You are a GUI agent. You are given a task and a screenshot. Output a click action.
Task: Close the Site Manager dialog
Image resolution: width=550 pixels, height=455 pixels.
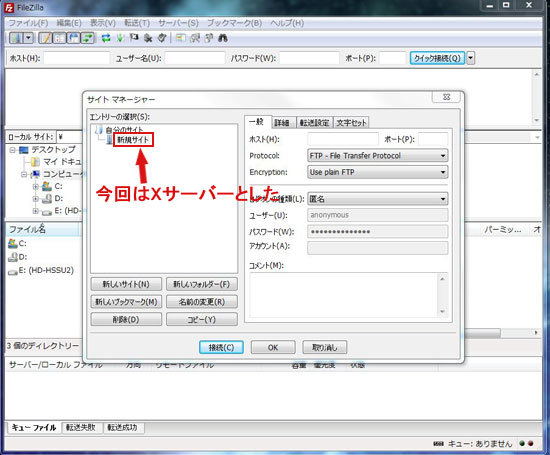[x=446, y=97]
